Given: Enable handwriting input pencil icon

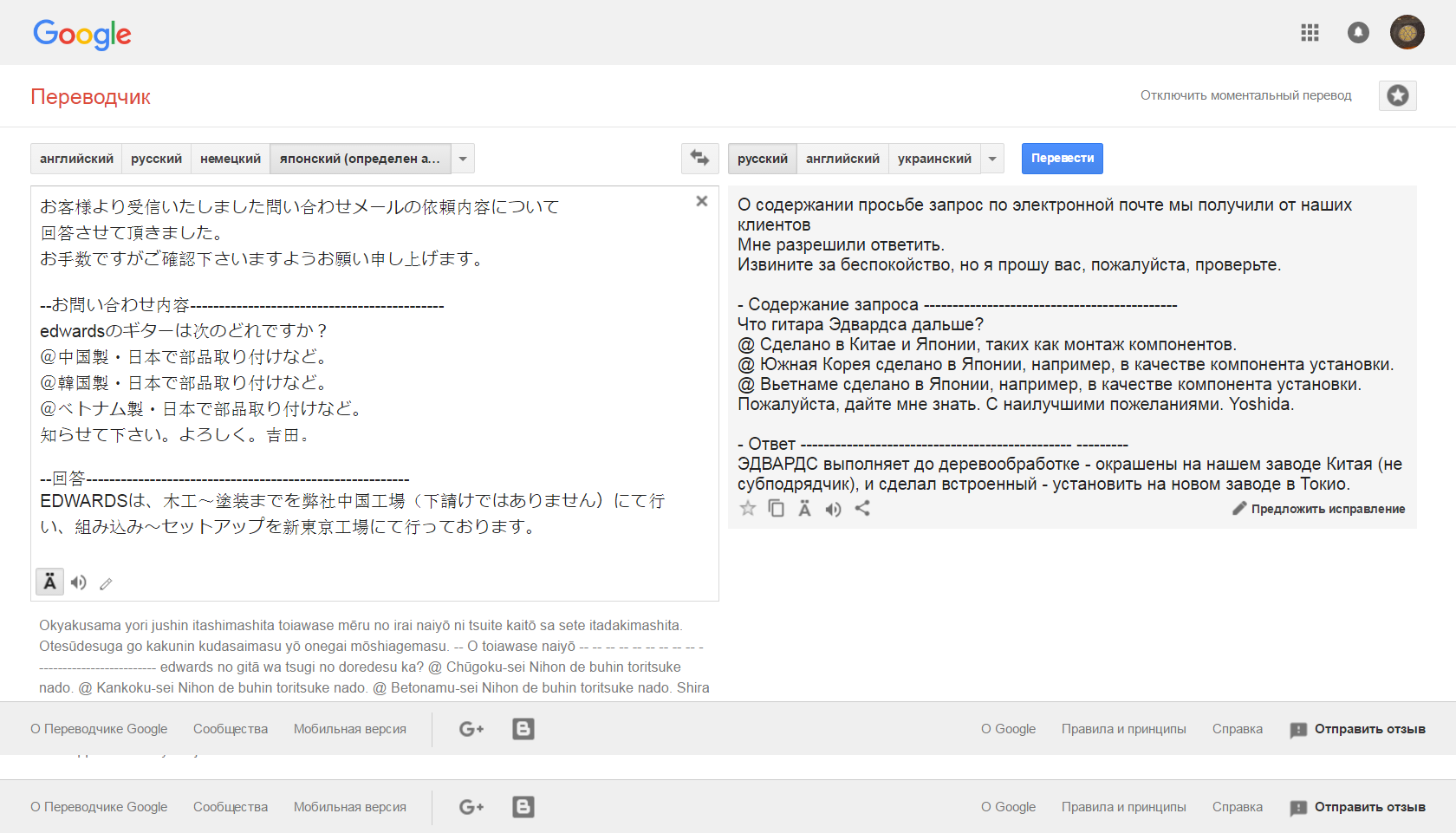Looking at the screenshot, I should click(x=106, y=584).
